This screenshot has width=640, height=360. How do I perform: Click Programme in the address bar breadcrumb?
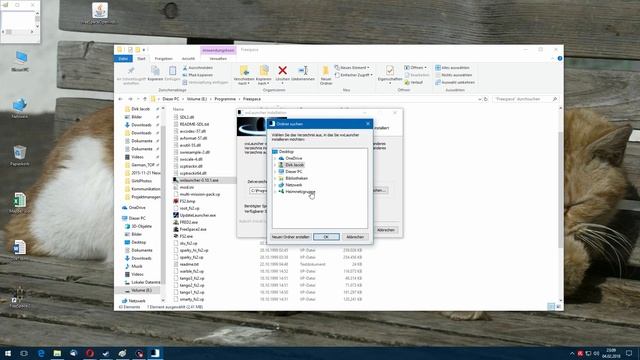pos(225,99)
